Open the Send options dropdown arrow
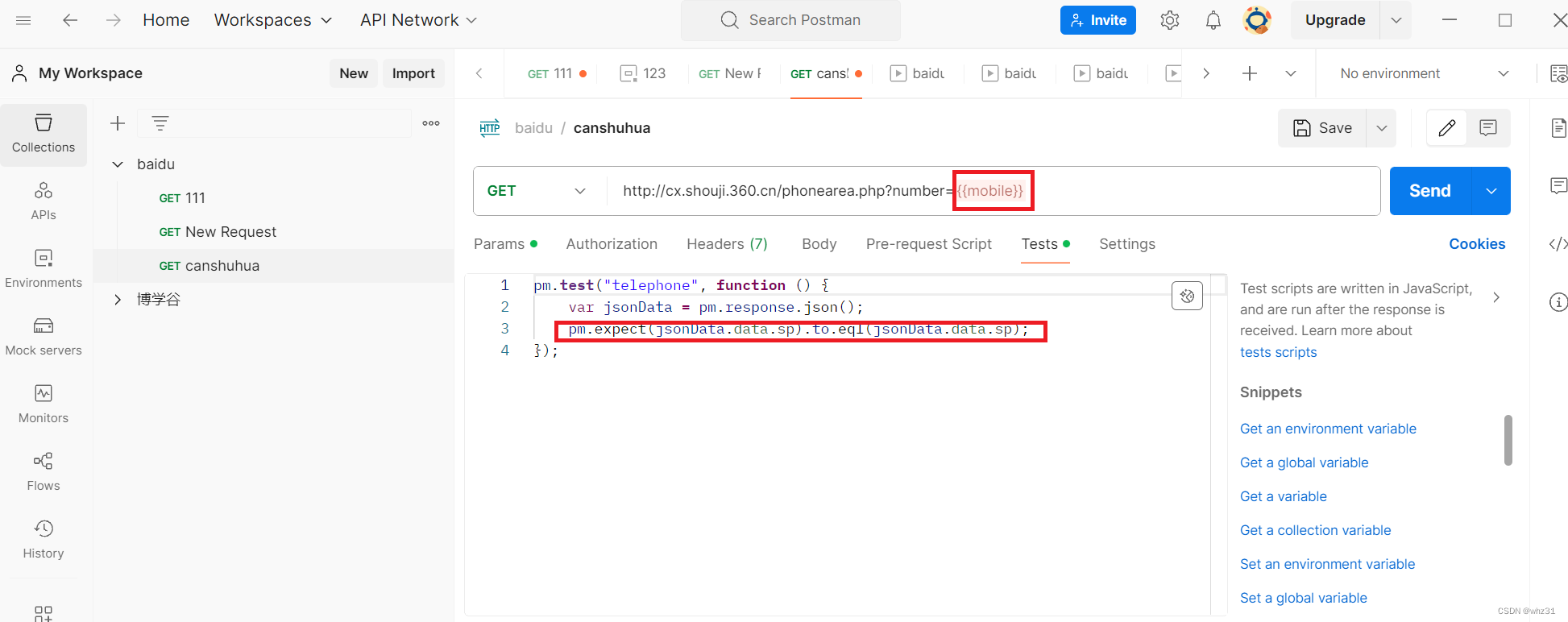Viewport: 1568px width, 622px height. (1491, 191)
